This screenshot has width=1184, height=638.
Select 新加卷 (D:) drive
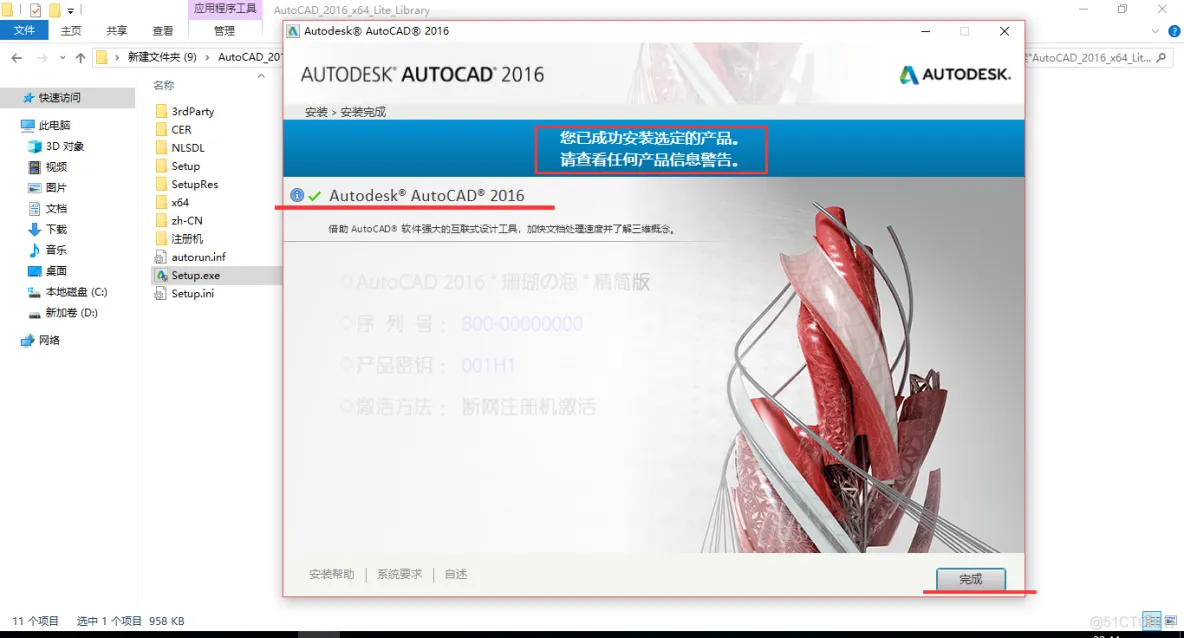(71, 313)
